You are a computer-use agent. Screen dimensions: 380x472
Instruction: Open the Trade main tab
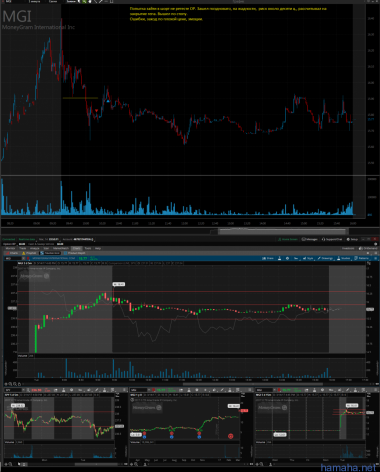pos(22,248)
